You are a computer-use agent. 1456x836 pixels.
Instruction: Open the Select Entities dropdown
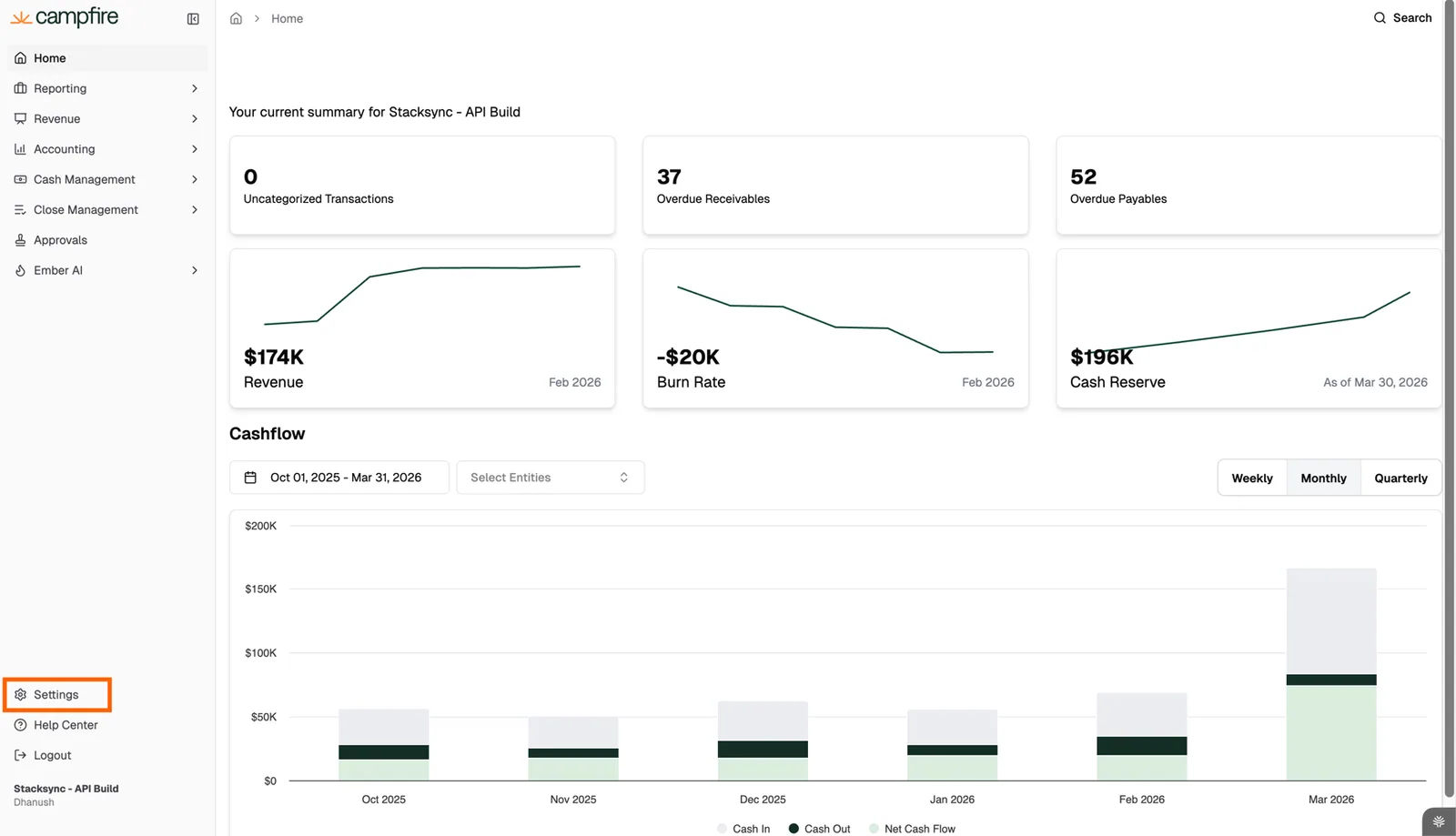[551, 478]
